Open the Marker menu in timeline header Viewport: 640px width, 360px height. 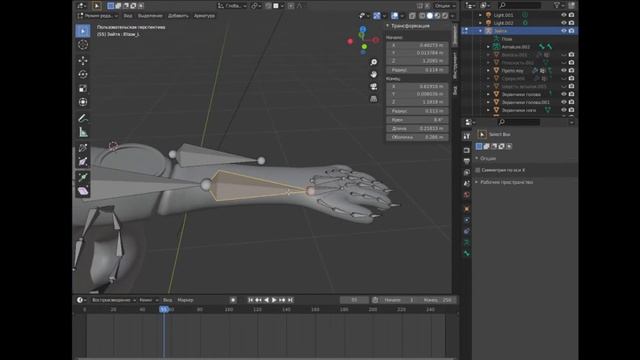point(185,300)
